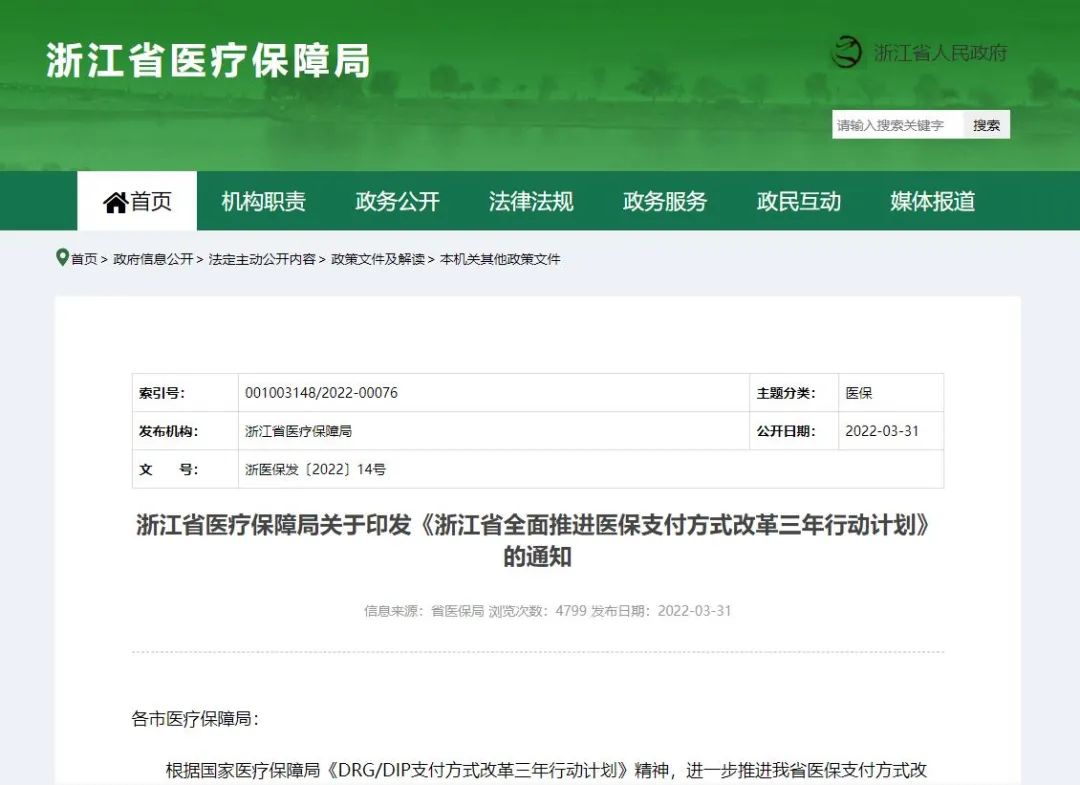Screen dimensions: 1080x785
Task: Click the home icon in navigation bar
Action: point(115,202)
